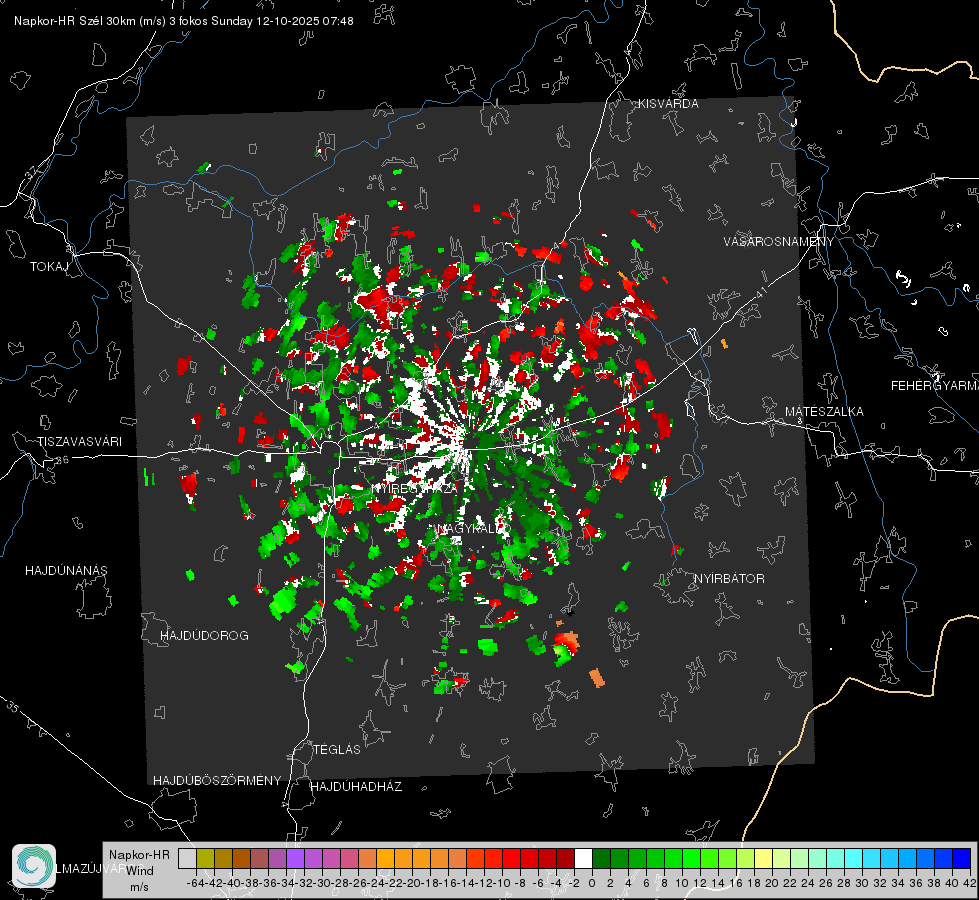The image size is (979, 900).
Task: Click the VÁSÁROSNAMÉNY town label
Action: tap(778, 242)
